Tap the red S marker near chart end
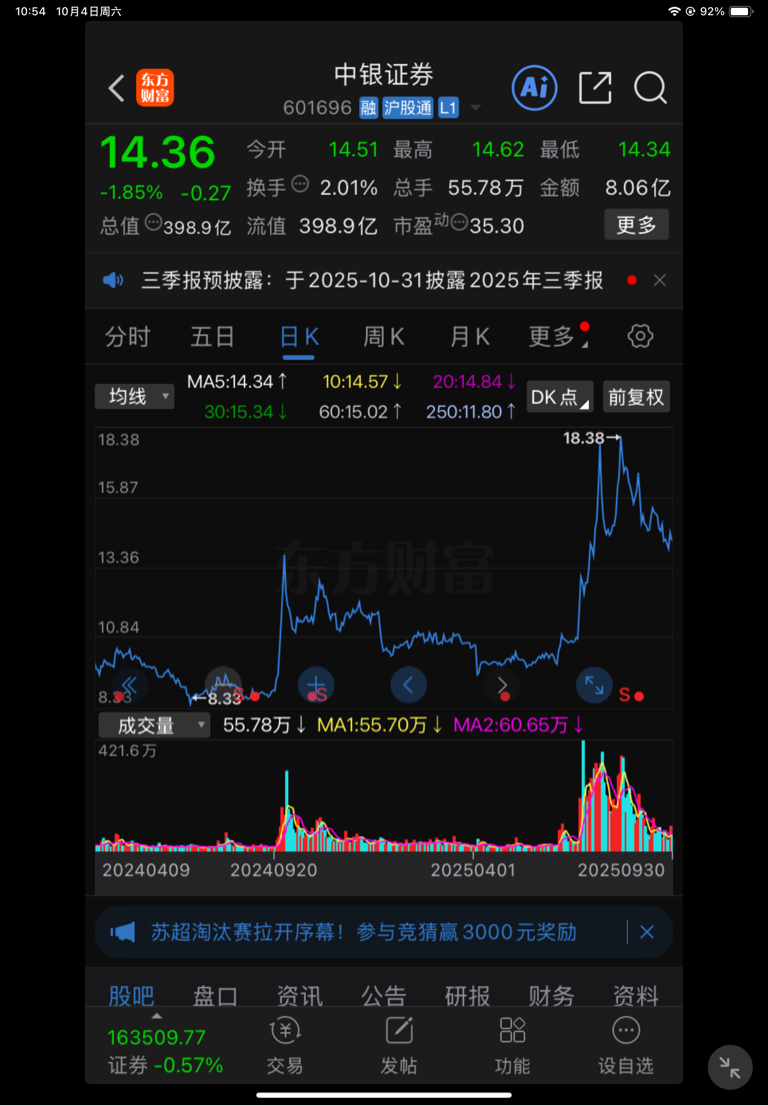Viewport: 768px width, 1106px height. pos(624,695)
